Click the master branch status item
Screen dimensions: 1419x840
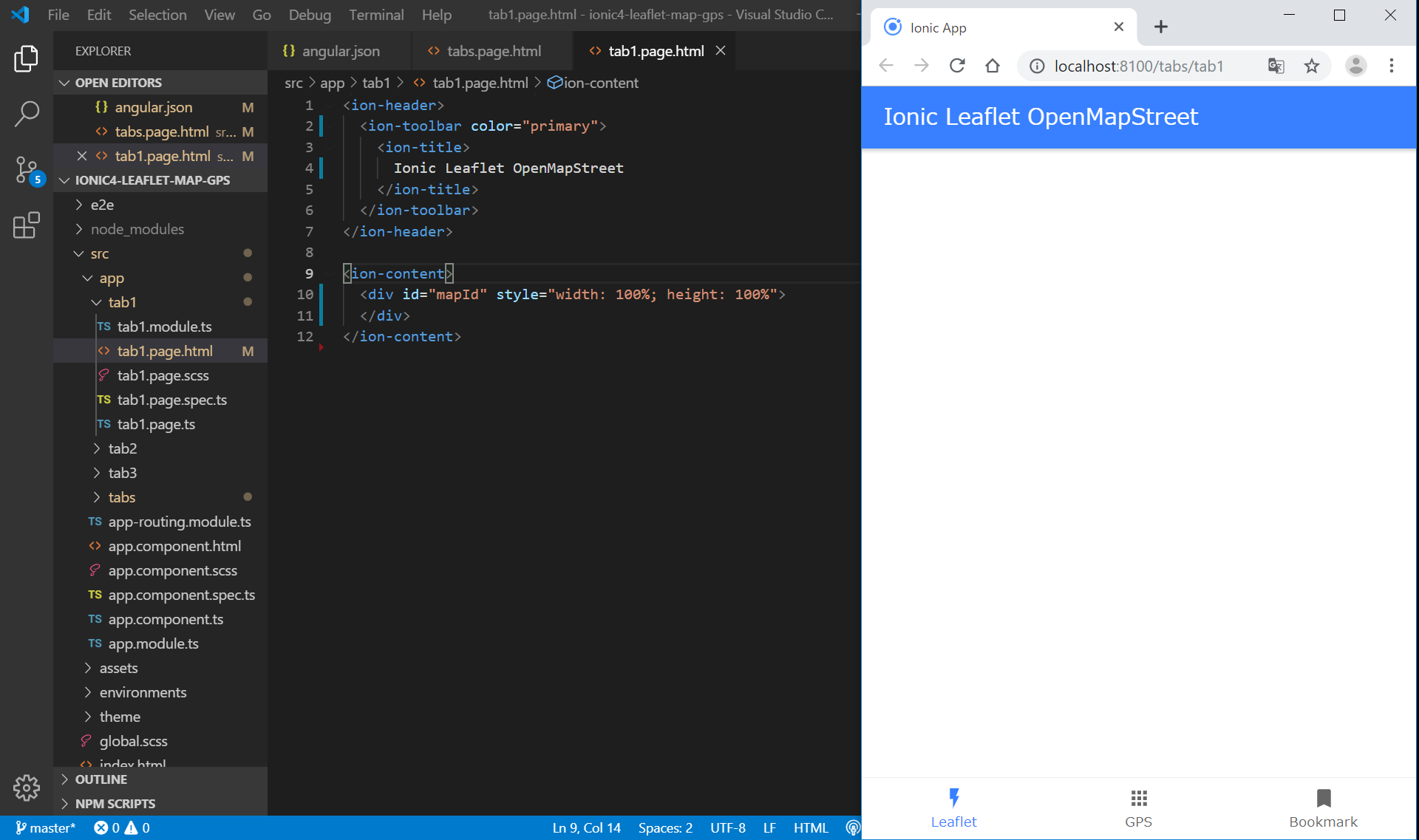point(46,827)
